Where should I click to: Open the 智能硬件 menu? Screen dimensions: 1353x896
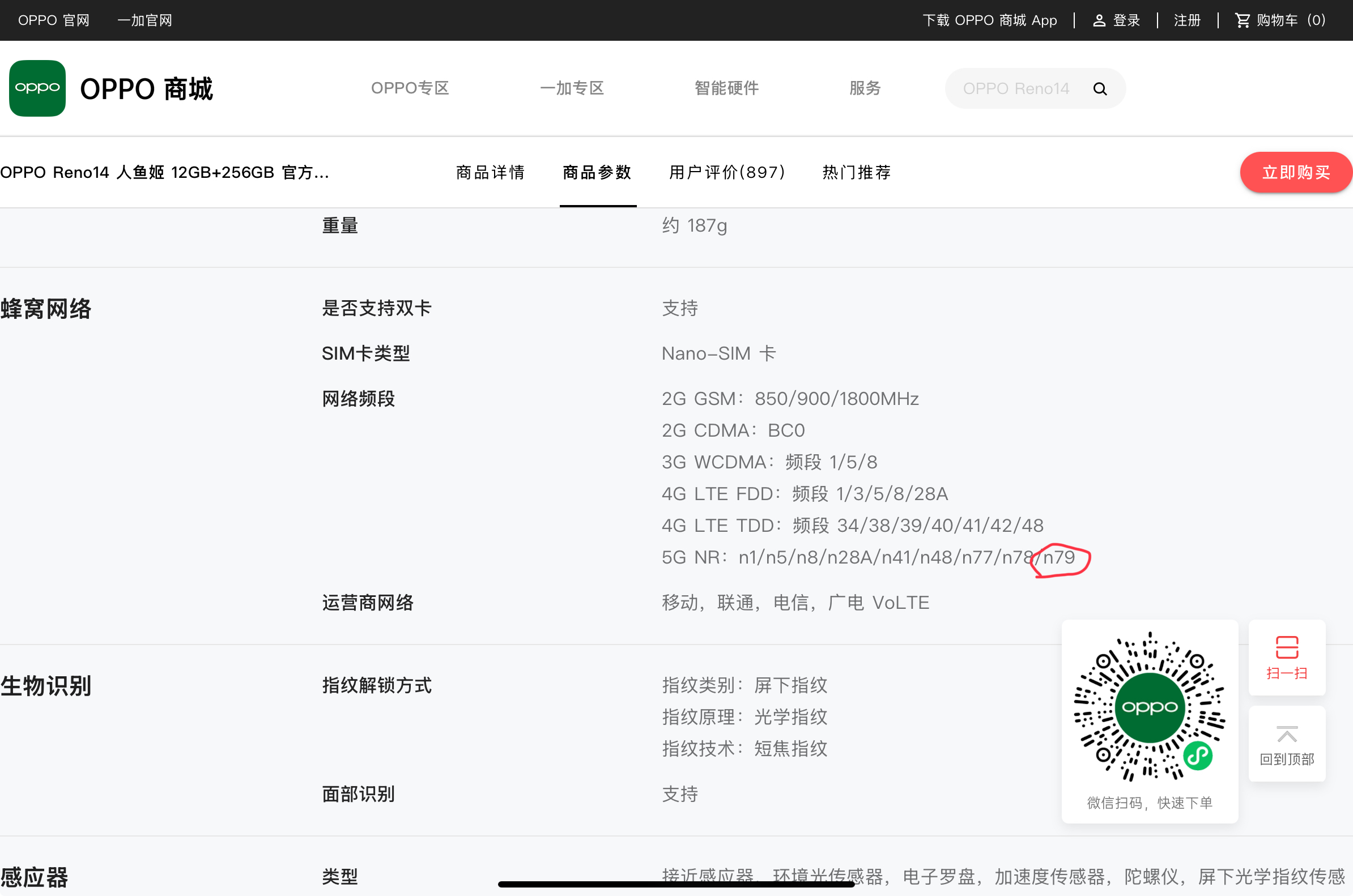[x=726, y=88]
